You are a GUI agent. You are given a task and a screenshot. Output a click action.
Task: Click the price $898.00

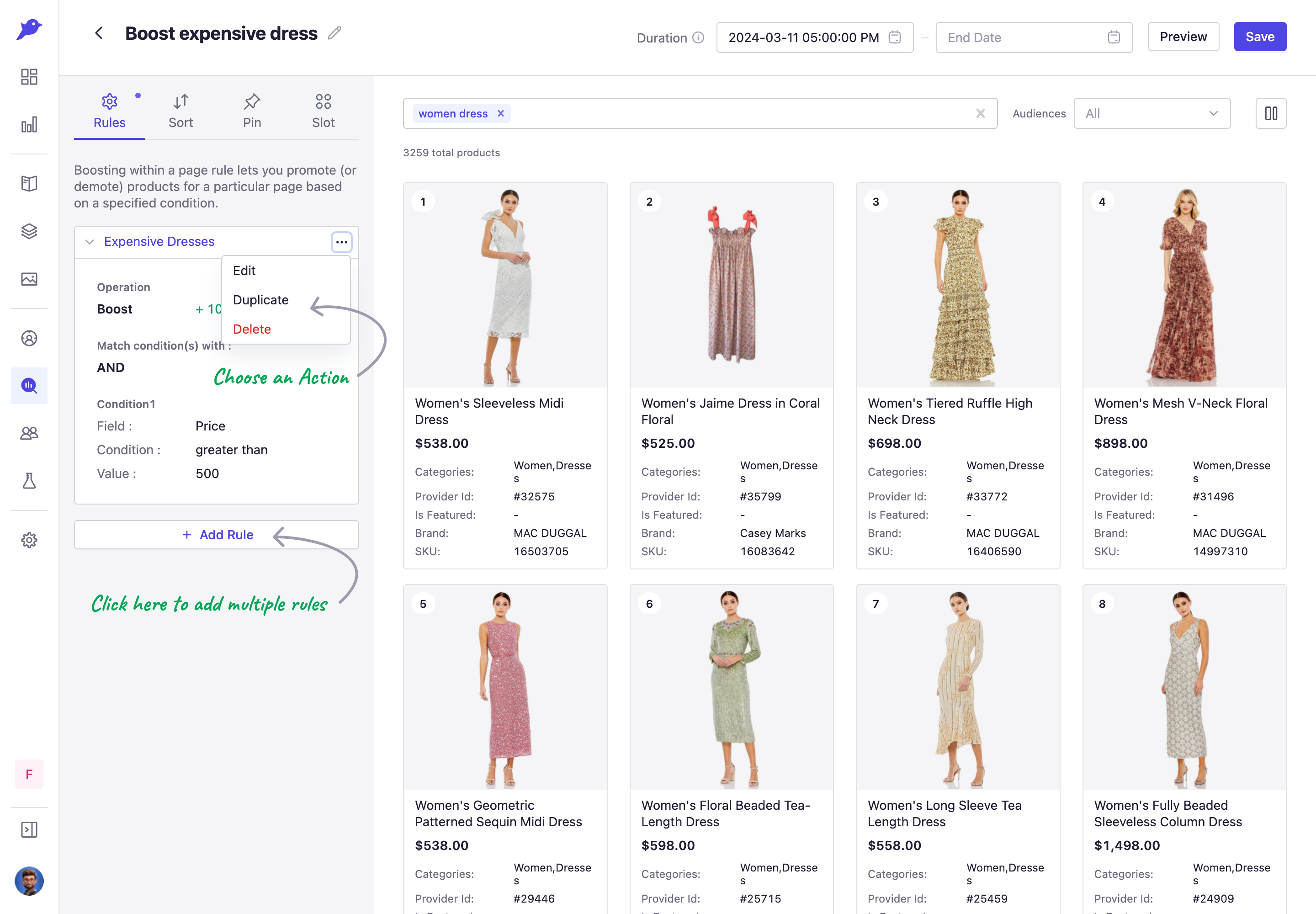1121,443
